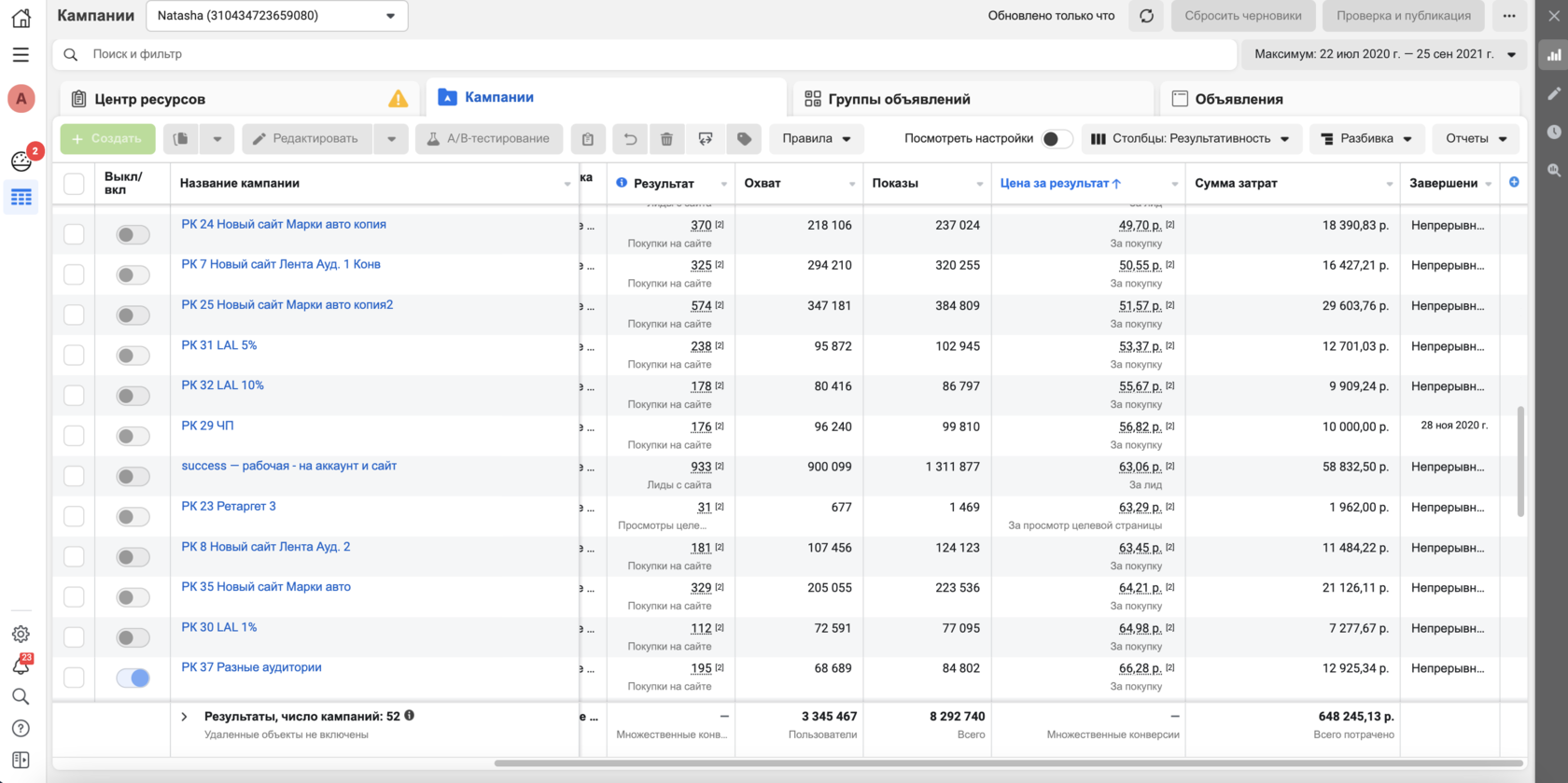Viewport: 1568px width, 783px height.
Task: Open the dropdown arrow next to duplicate
Action: [217, 139]
